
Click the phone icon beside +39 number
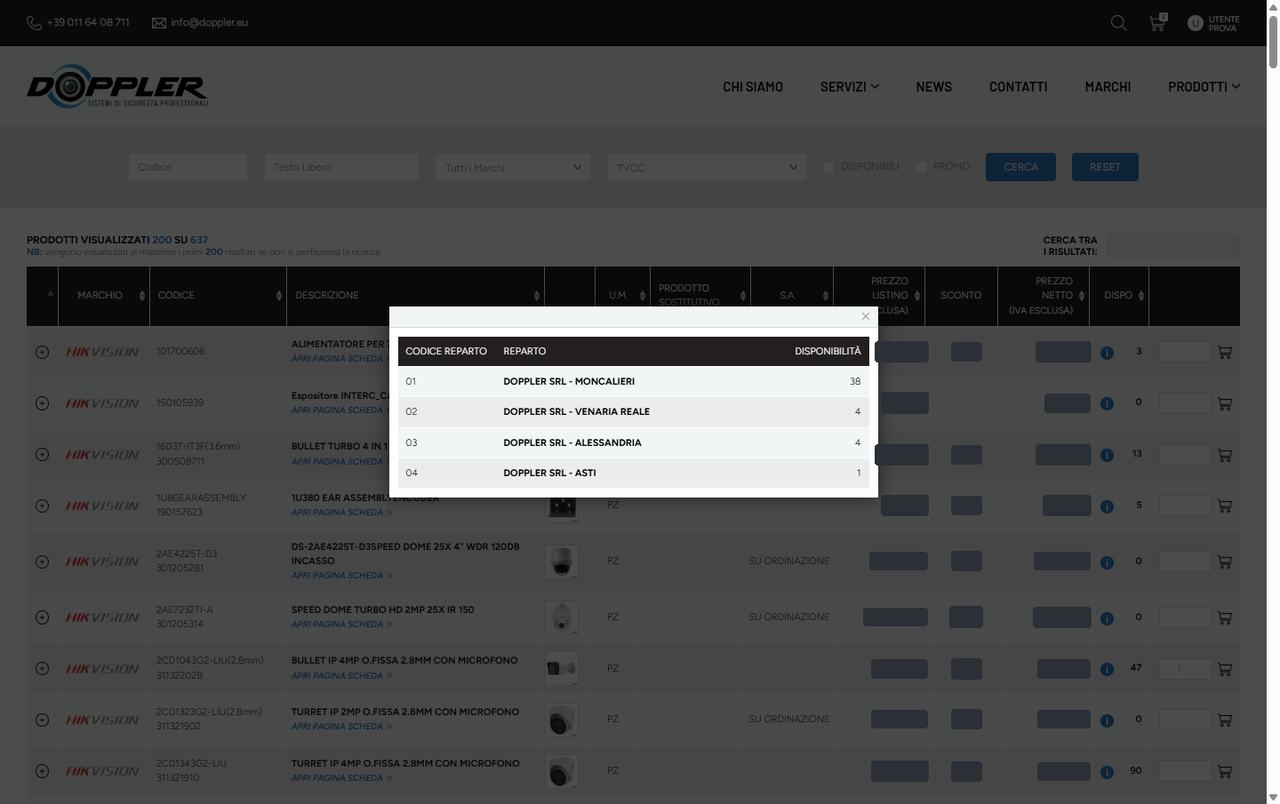click(34, 23)
